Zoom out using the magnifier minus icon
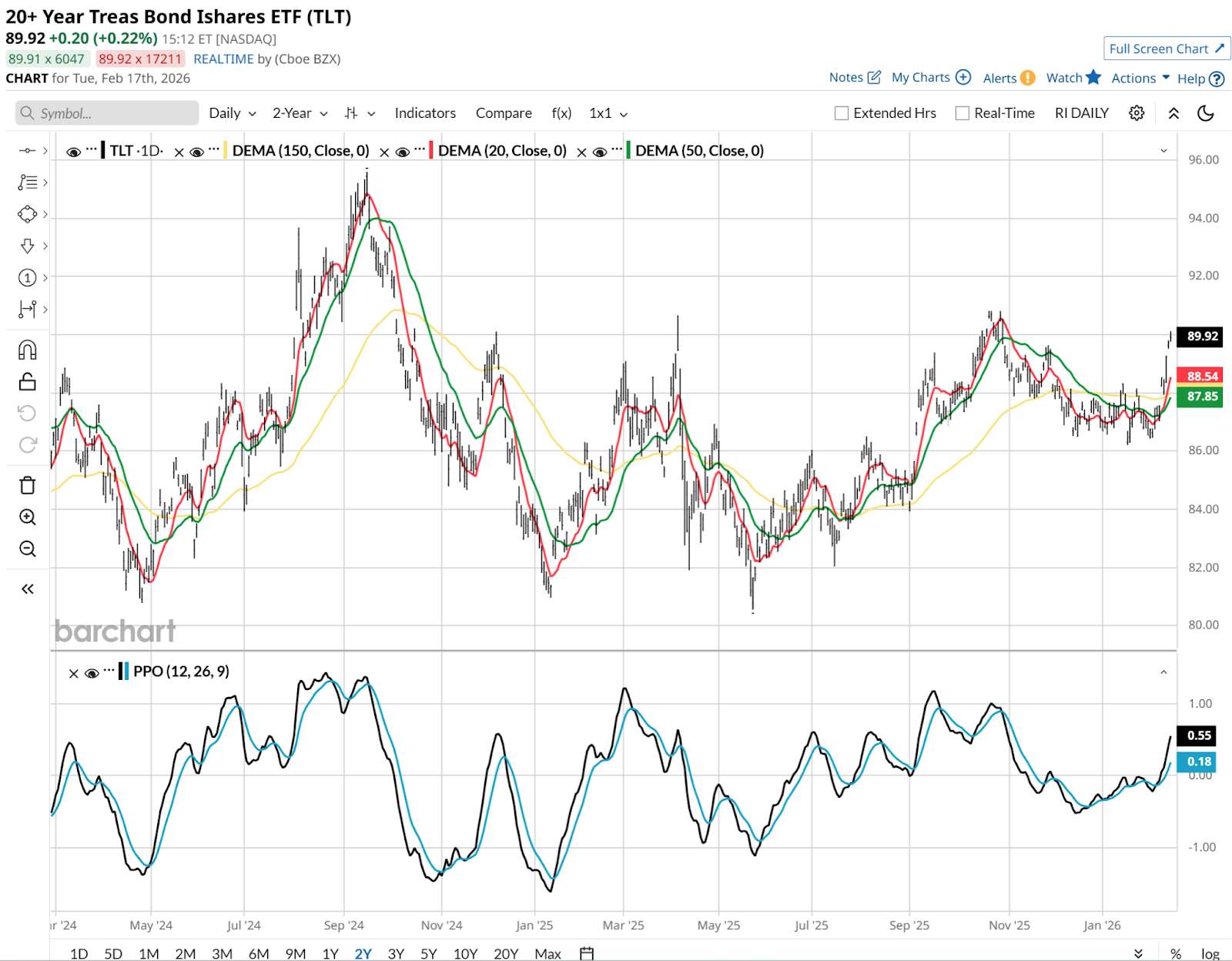Image resolution: width=1232 pixels, height=961 pixels. 27,549
